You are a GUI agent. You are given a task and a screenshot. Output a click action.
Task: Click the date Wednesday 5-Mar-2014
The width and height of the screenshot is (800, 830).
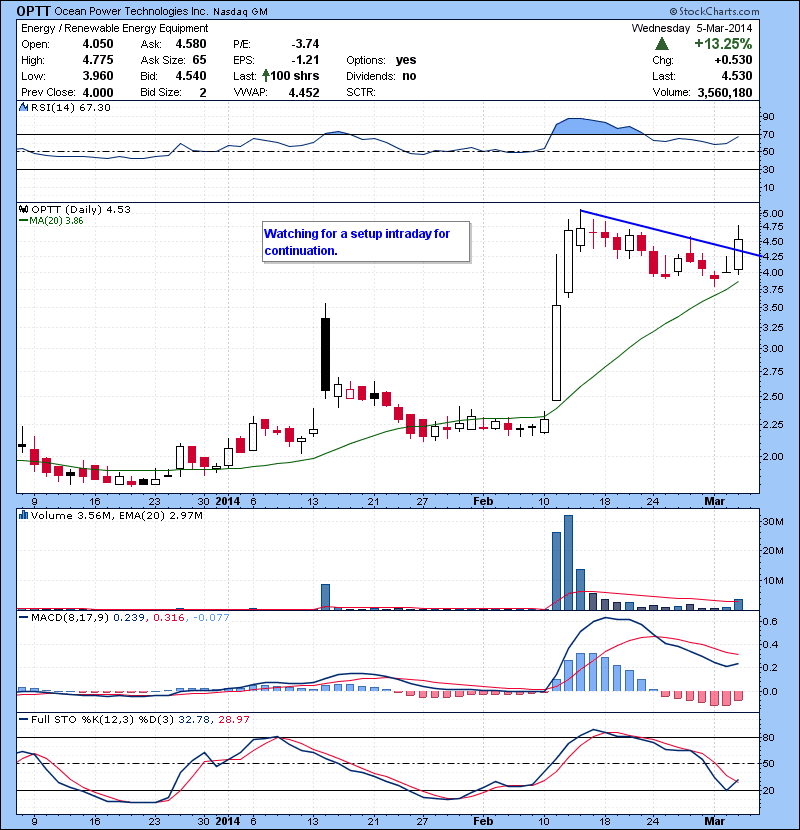coord(691,28)
